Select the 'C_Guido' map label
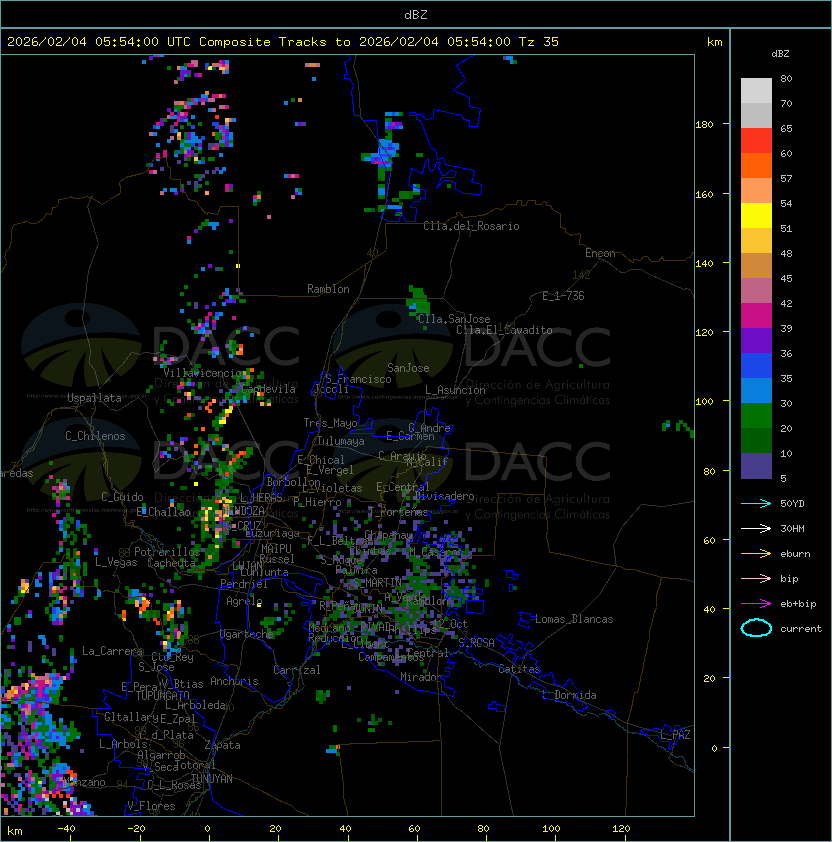Screen dimensions: 832x842 (x=122, y=497)
